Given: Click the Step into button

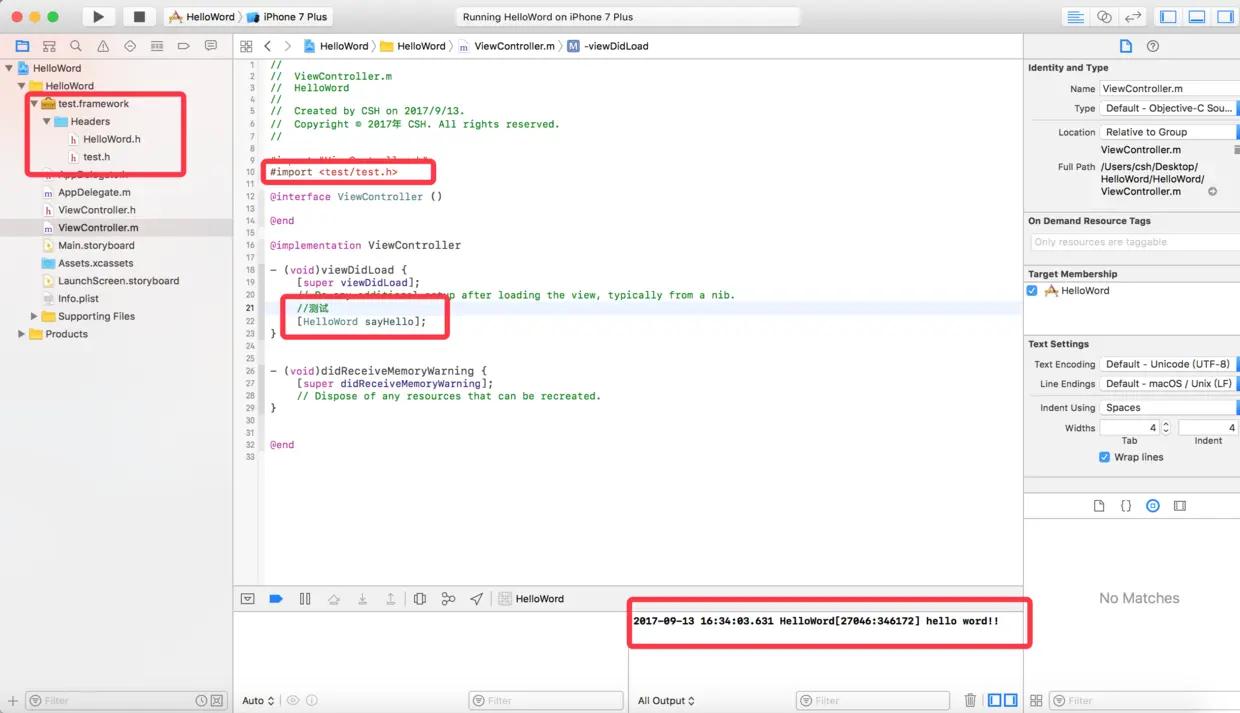Looking at the screenshot, I should pyautogui.click(x=362, y=599).
